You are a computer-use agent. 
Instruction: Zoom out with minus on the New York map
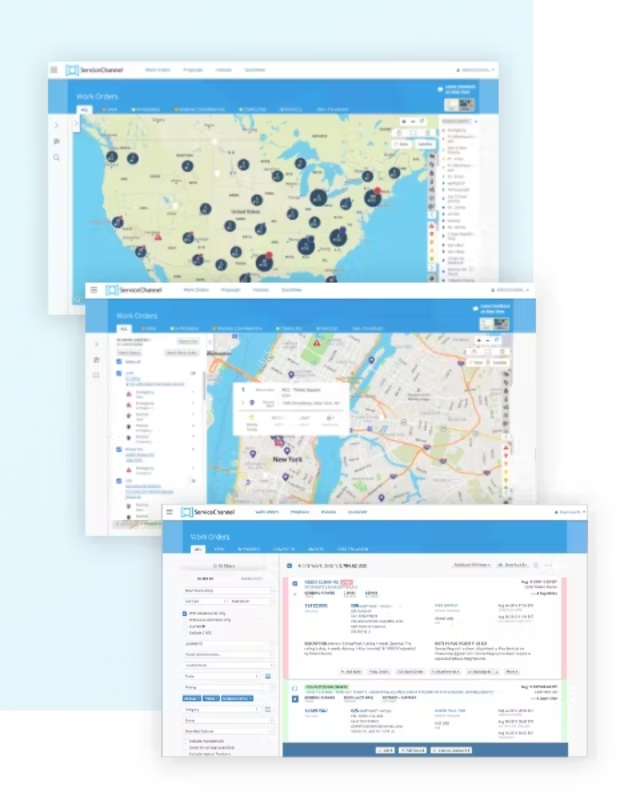(488, 340)
